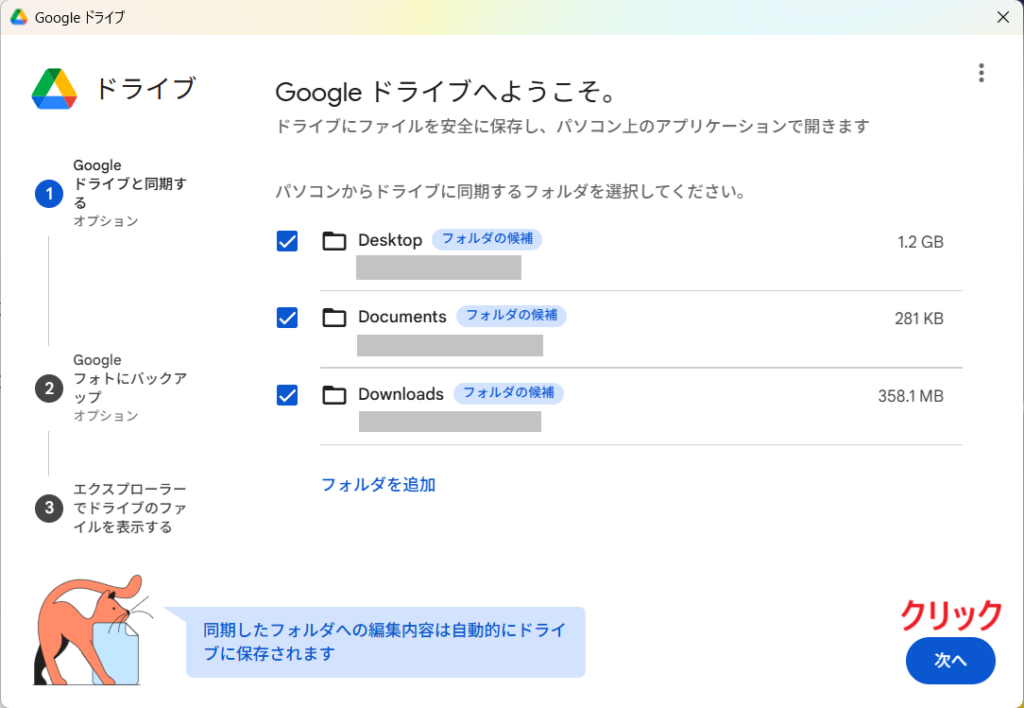Uncheck the Desktop folder checkbox
Viewport: 1024px width, 708px height.
pyautogui.click(x=287, y=241)
